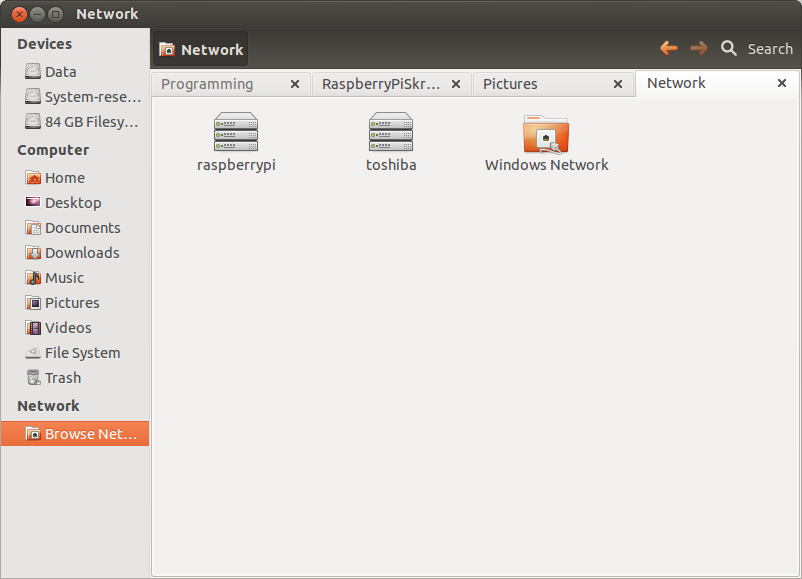Click the forward arrow in toolbar
The height and width of the screenshot is (579, 802).
pyautogui.click(x=699, y=48)
